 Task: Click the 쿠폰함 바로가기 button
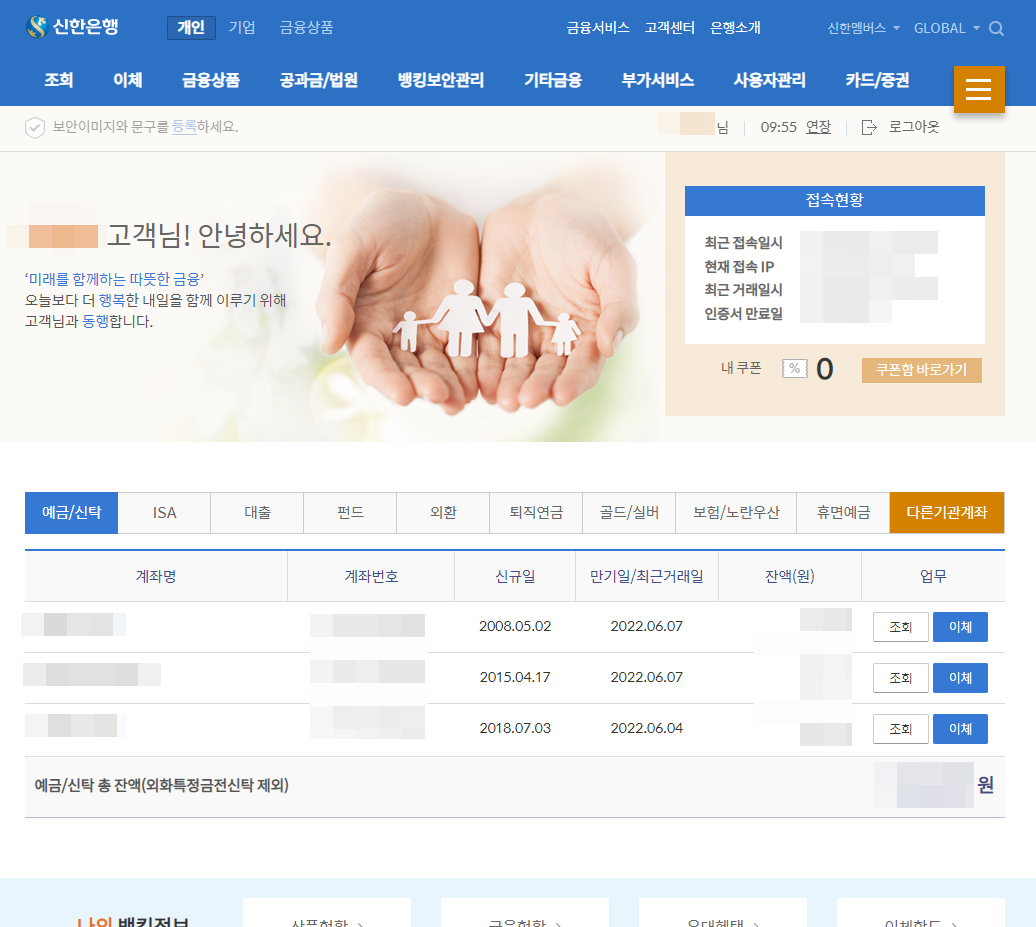pos(921,370)
